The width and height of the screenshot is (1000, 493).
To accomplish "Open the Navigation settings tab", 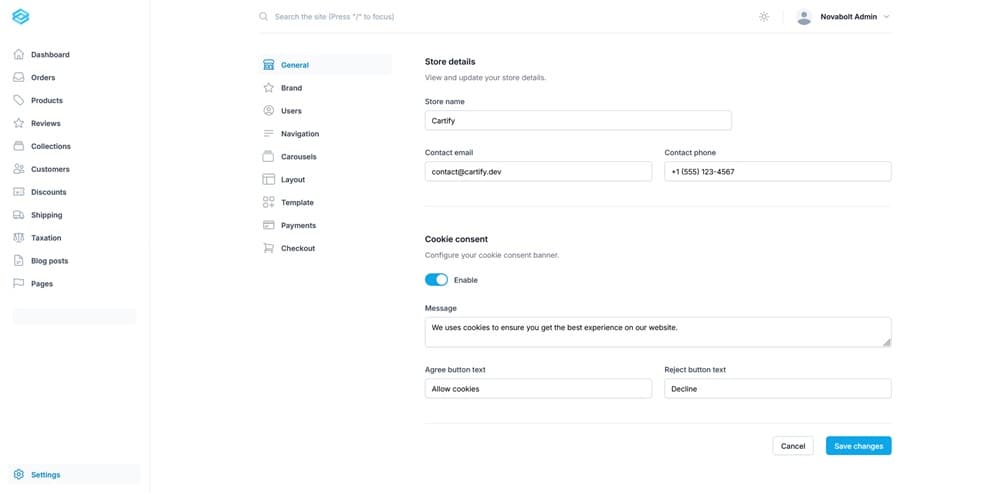I will [300, 134].
